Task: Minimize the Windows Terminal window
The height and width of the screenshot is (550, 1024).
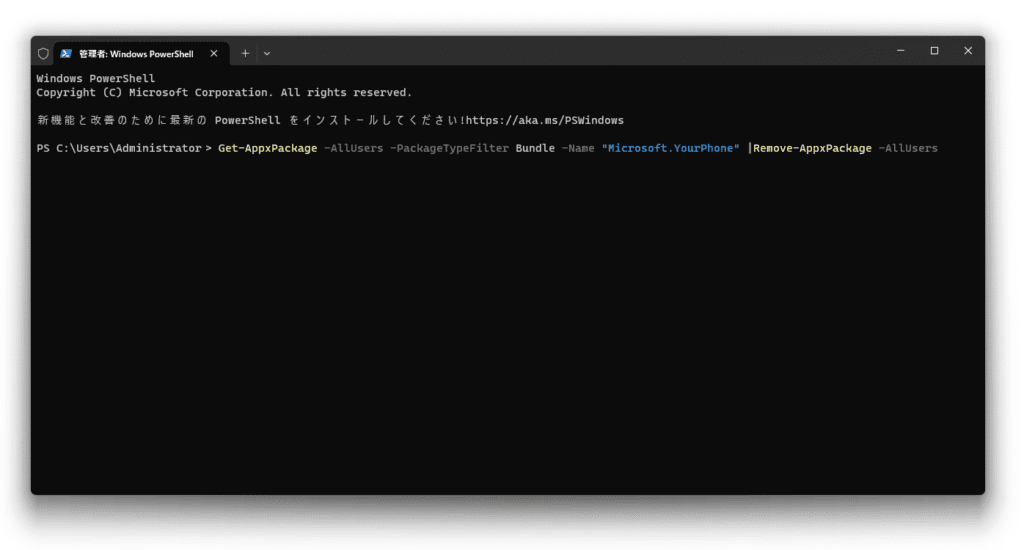Action: pos(901,50)
